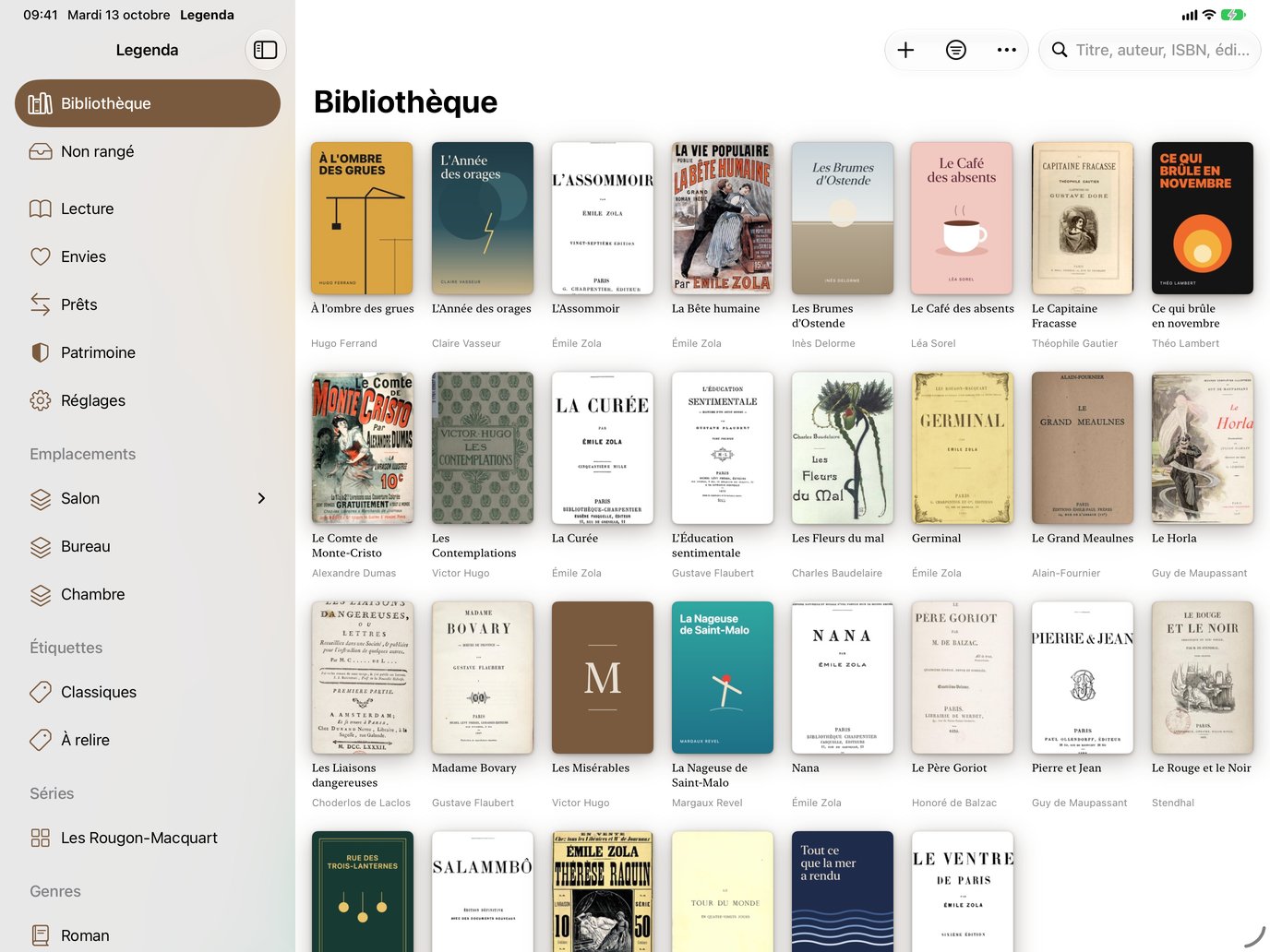Viewport: 1270px width, 952px height.
Task: Click the Madame Bovary title text
Action: coord(474,768)
